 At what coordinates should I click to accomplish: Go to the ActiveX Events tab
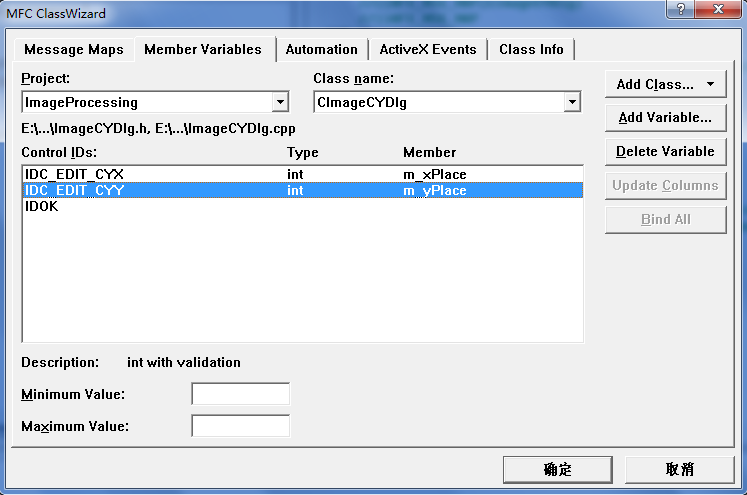(428, 50)
